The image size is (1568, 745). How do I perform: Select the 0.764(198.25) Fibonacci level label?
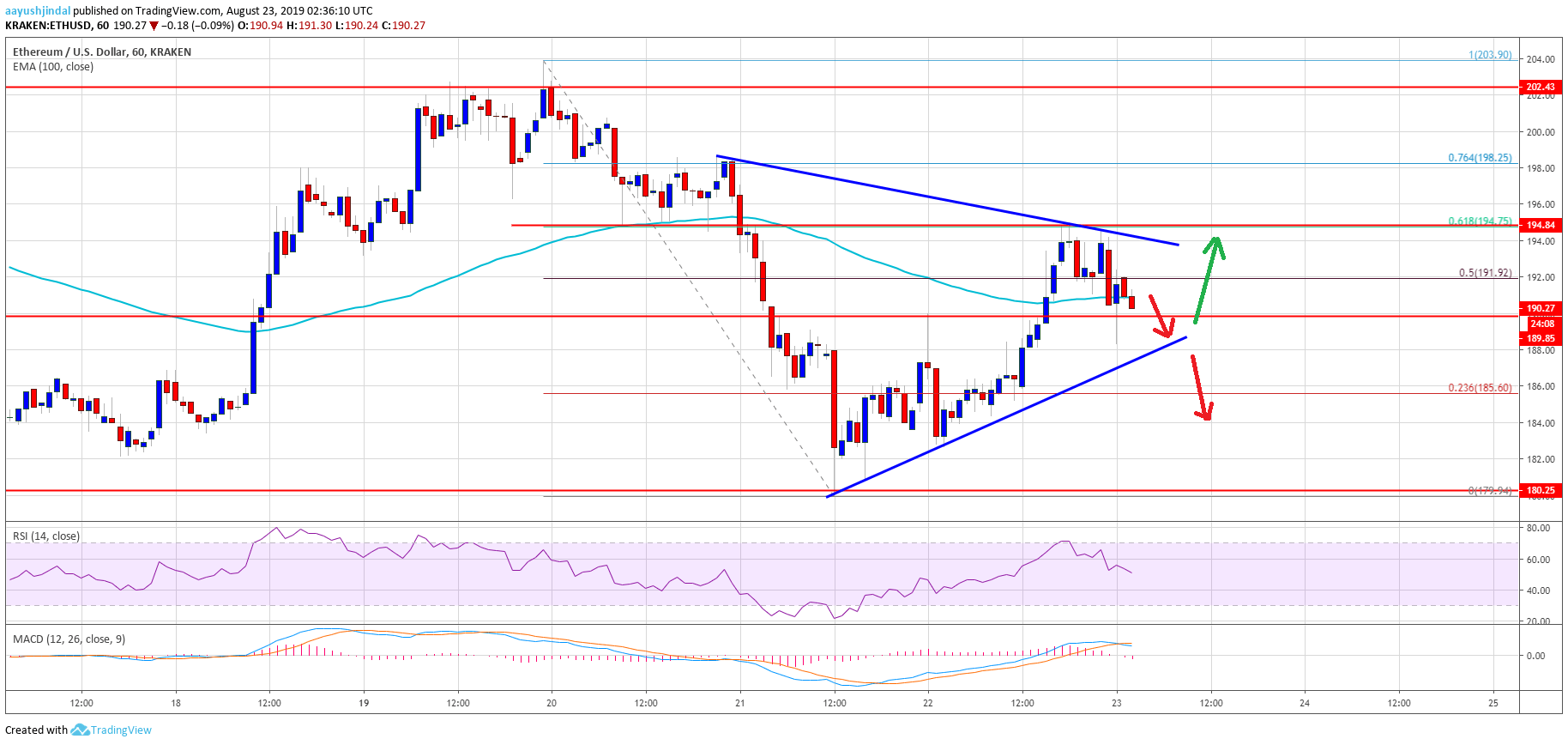point(1480,158)
